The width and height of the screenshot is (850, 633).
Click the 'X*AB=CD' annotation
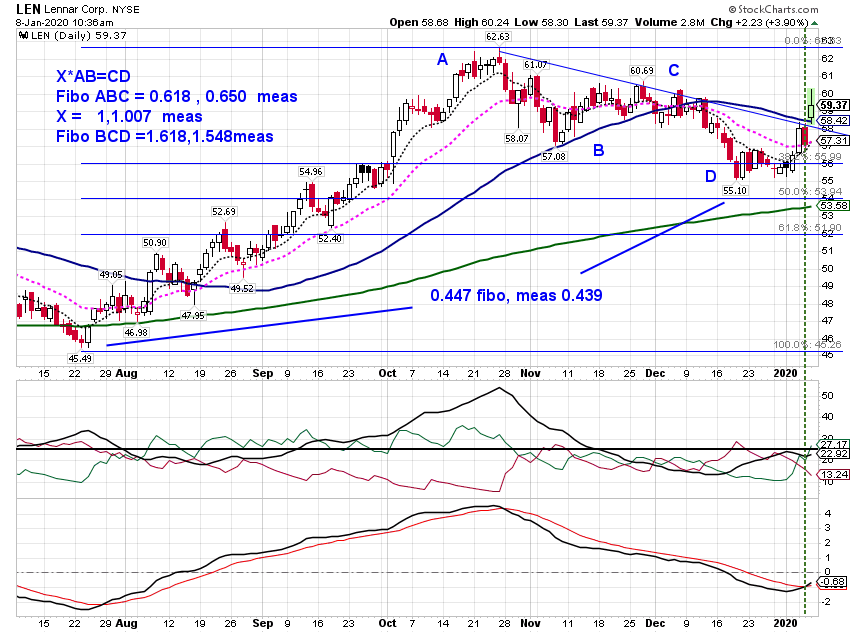(93, 76)
